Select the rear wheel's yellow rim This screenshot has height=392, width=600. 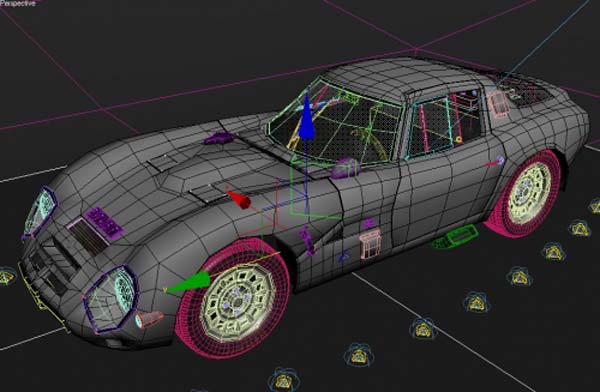(x=530, y=193)
